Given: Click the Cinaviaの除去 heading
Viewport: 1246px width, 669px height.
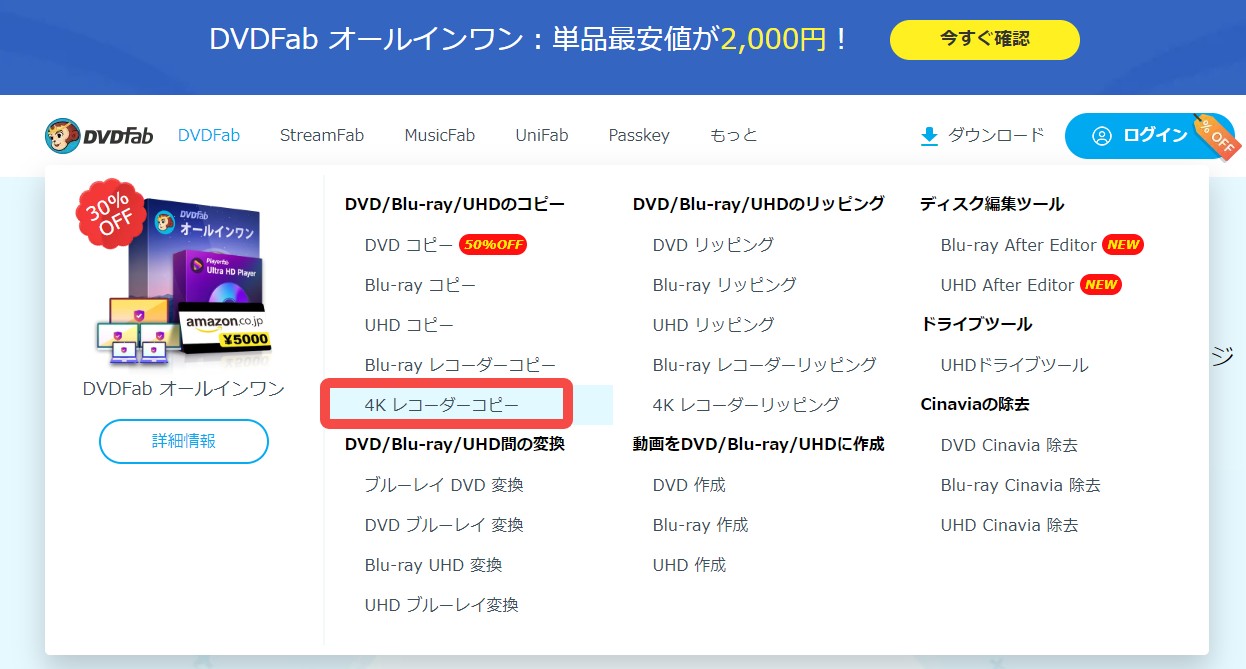Looking at the screenshot, I should coord(975,404).
